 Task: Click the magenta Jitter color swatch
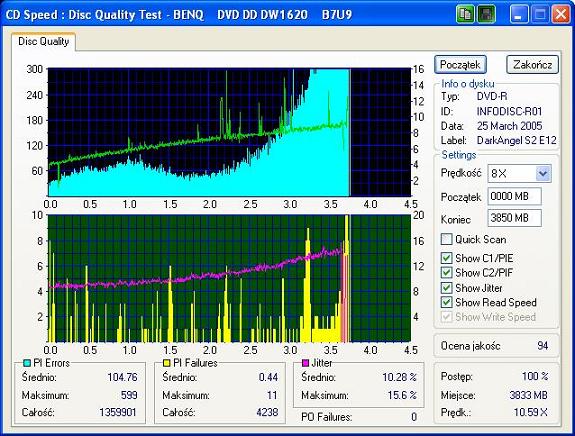tap(305, 363)
